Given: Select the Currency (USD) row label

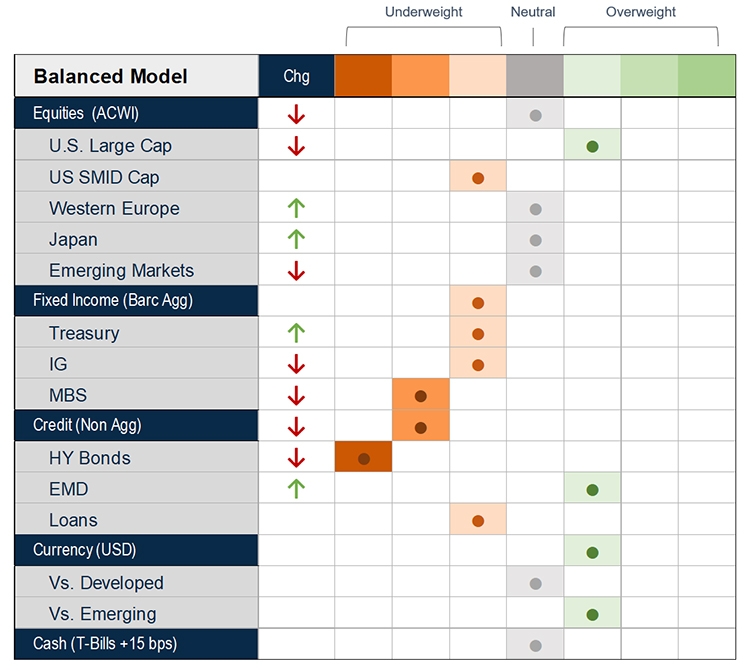Looking at the screenshot, I should click(x=84, y=550).
